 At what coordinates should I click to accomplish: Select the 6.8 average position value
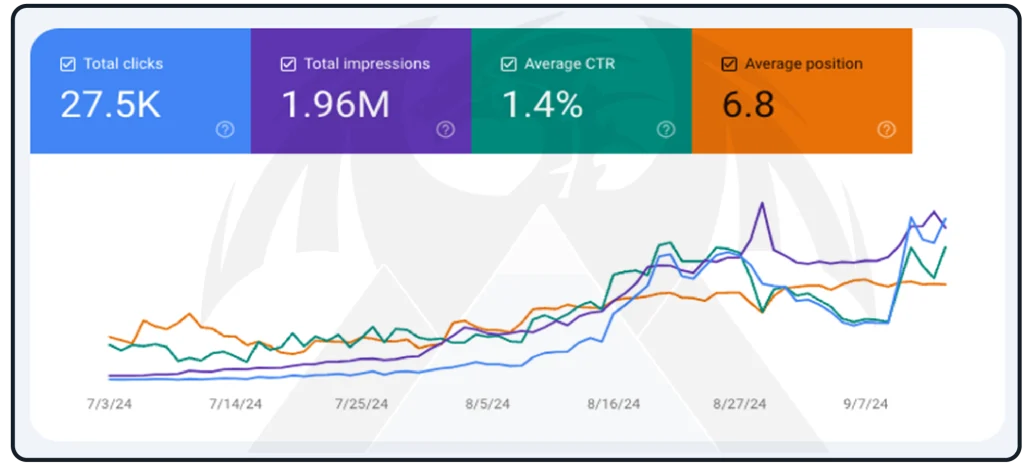(748, 104)
